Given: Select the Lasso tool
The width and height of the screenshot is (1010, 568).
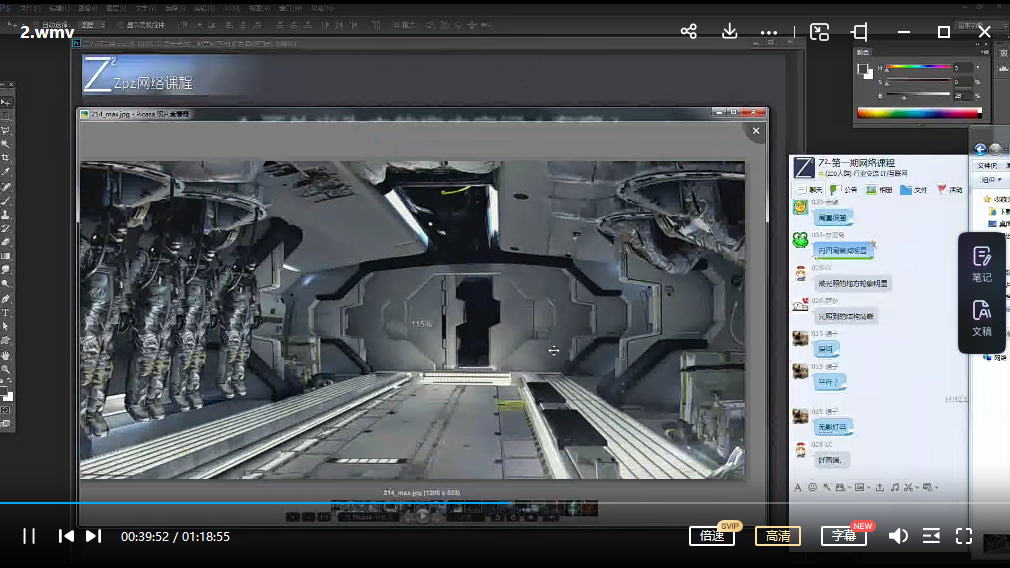Looking at the screenshot, I should 6,130.
